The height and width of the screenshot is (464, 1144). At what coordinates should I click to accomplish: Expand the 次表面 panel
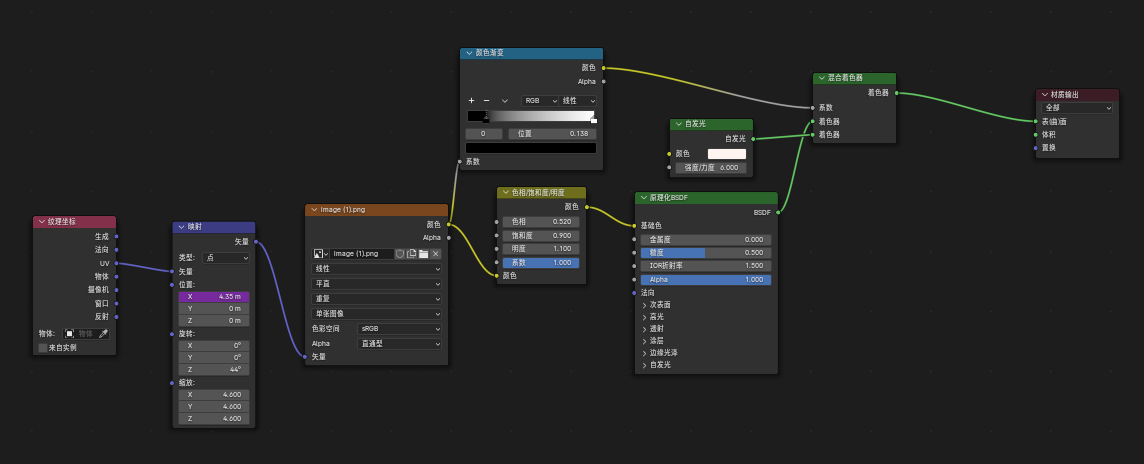[x=644, y=304]
